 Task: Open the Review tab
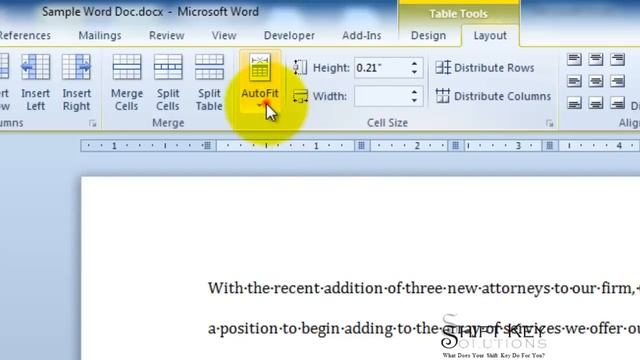coord(167,36)
